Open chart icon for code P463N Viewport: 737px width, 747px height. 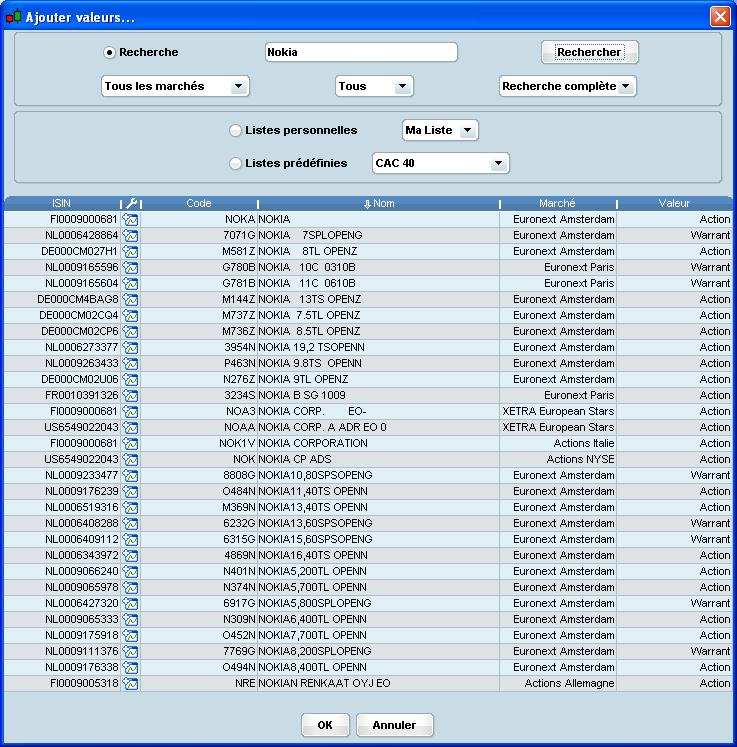130,363
